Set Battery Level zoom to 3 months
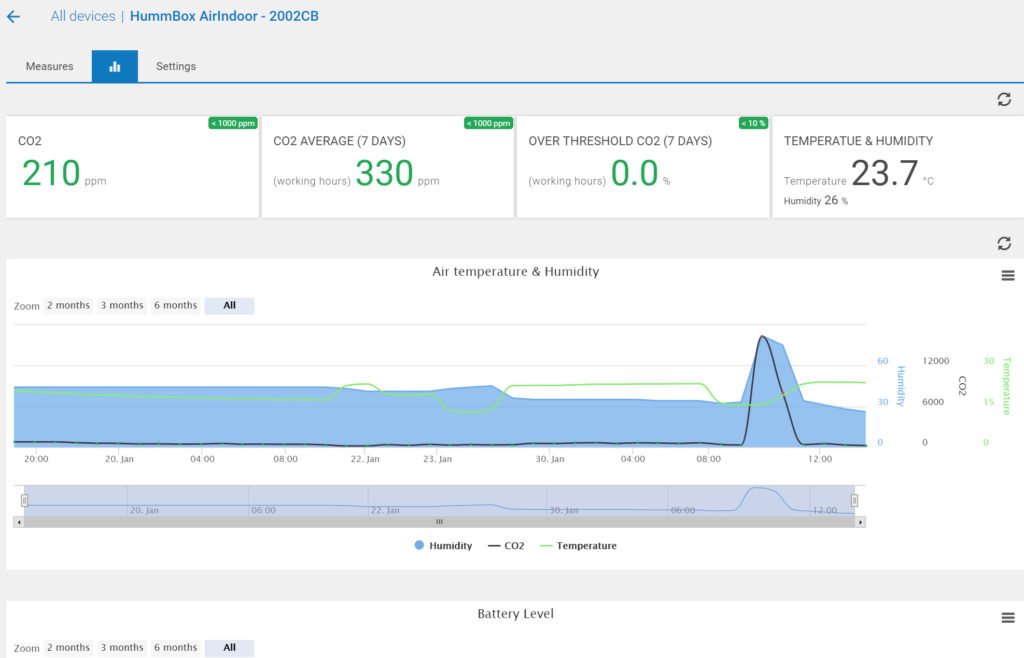Screen dimensions: 1024x658 121,648
